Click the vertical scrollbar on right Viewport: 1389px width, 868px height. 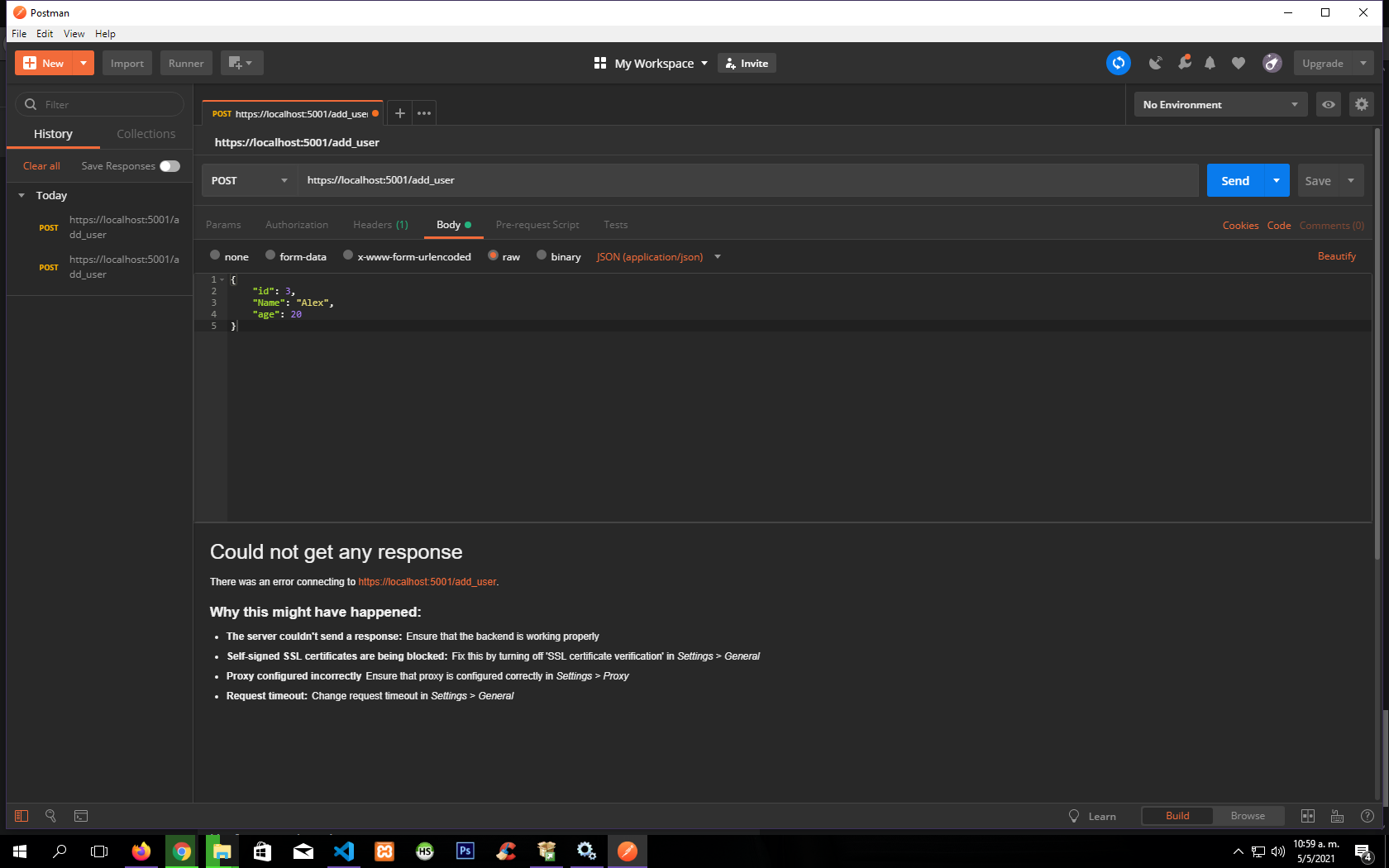pyautogui.click(x=1377, y=345)
